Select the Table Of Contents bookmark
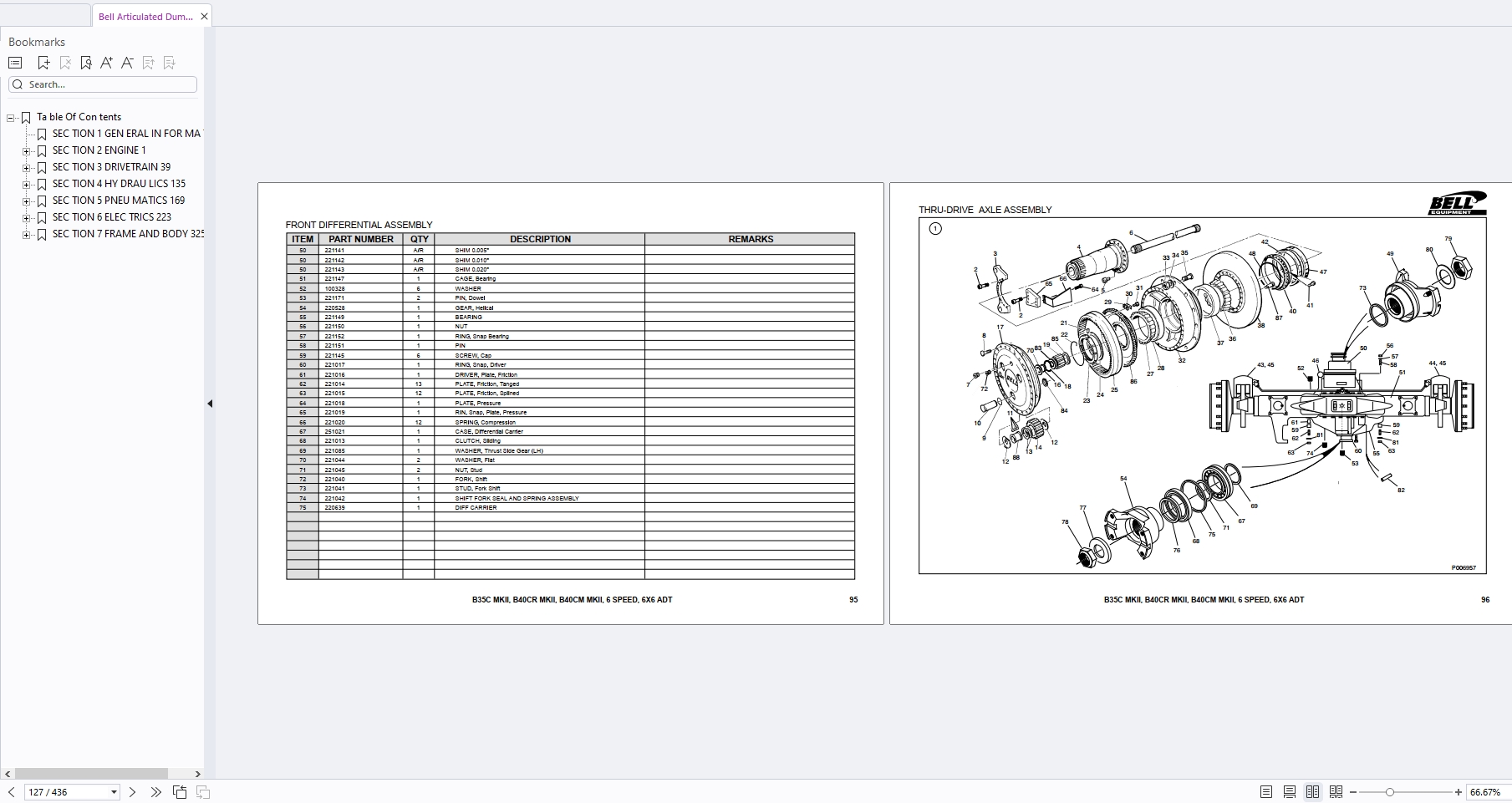1512x803 pixels. [79, 116]
